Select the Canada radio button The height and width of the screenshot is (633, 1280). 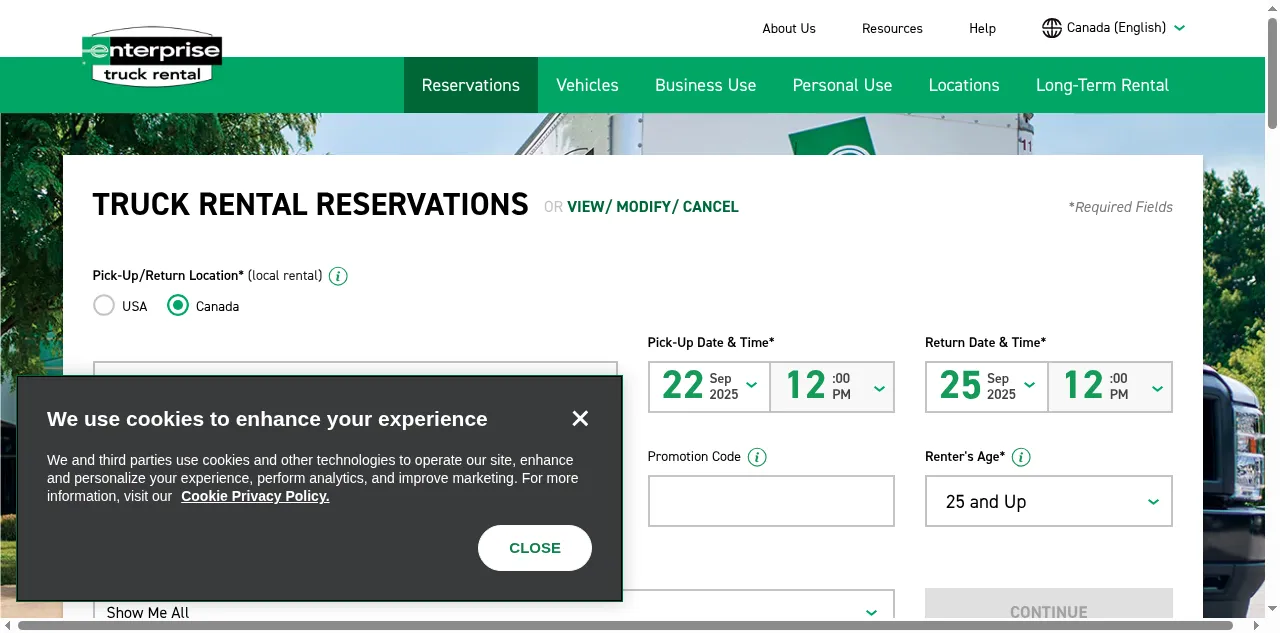point(178,306)
